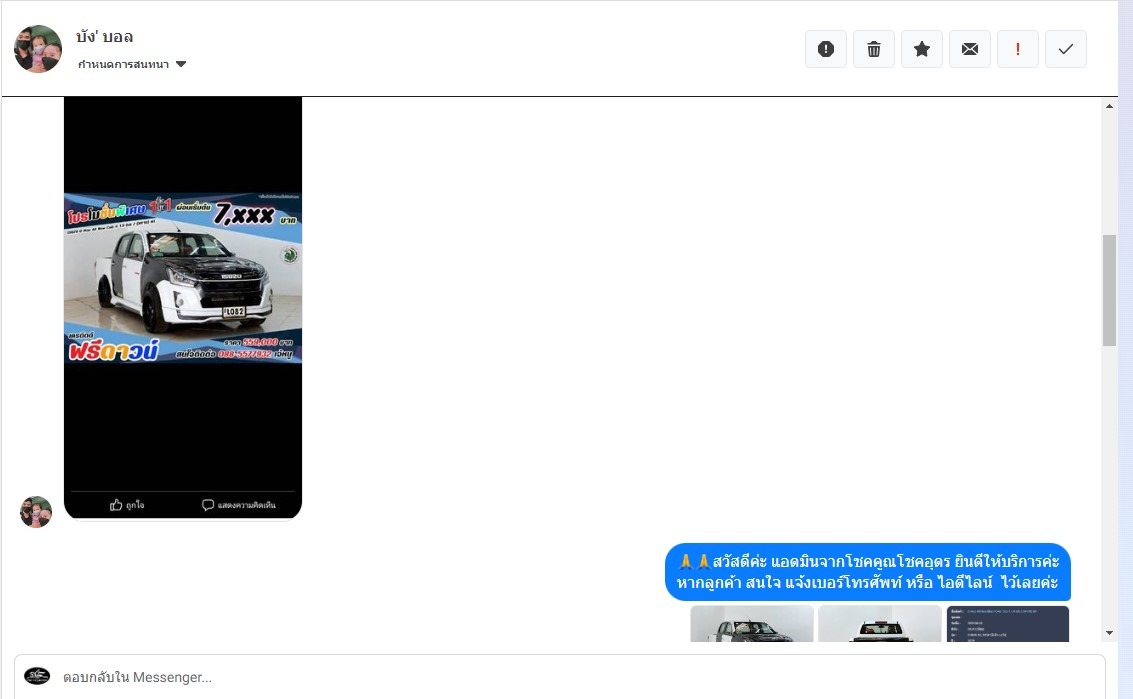Delete conversation with the trash icon
This screenshot has height=699, width=1133.
tap(874, 49)
